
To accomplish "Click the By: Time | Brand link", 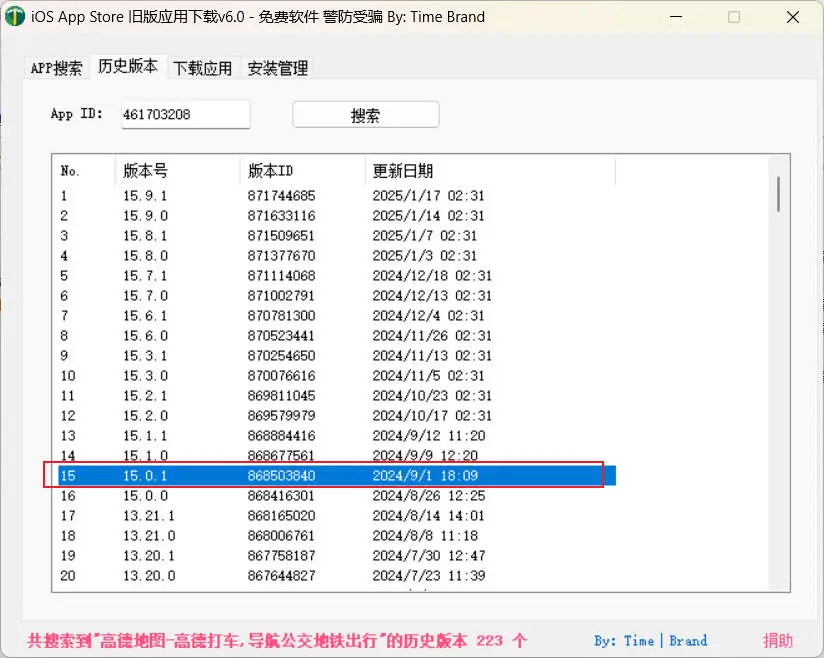I will pos(651,641).
